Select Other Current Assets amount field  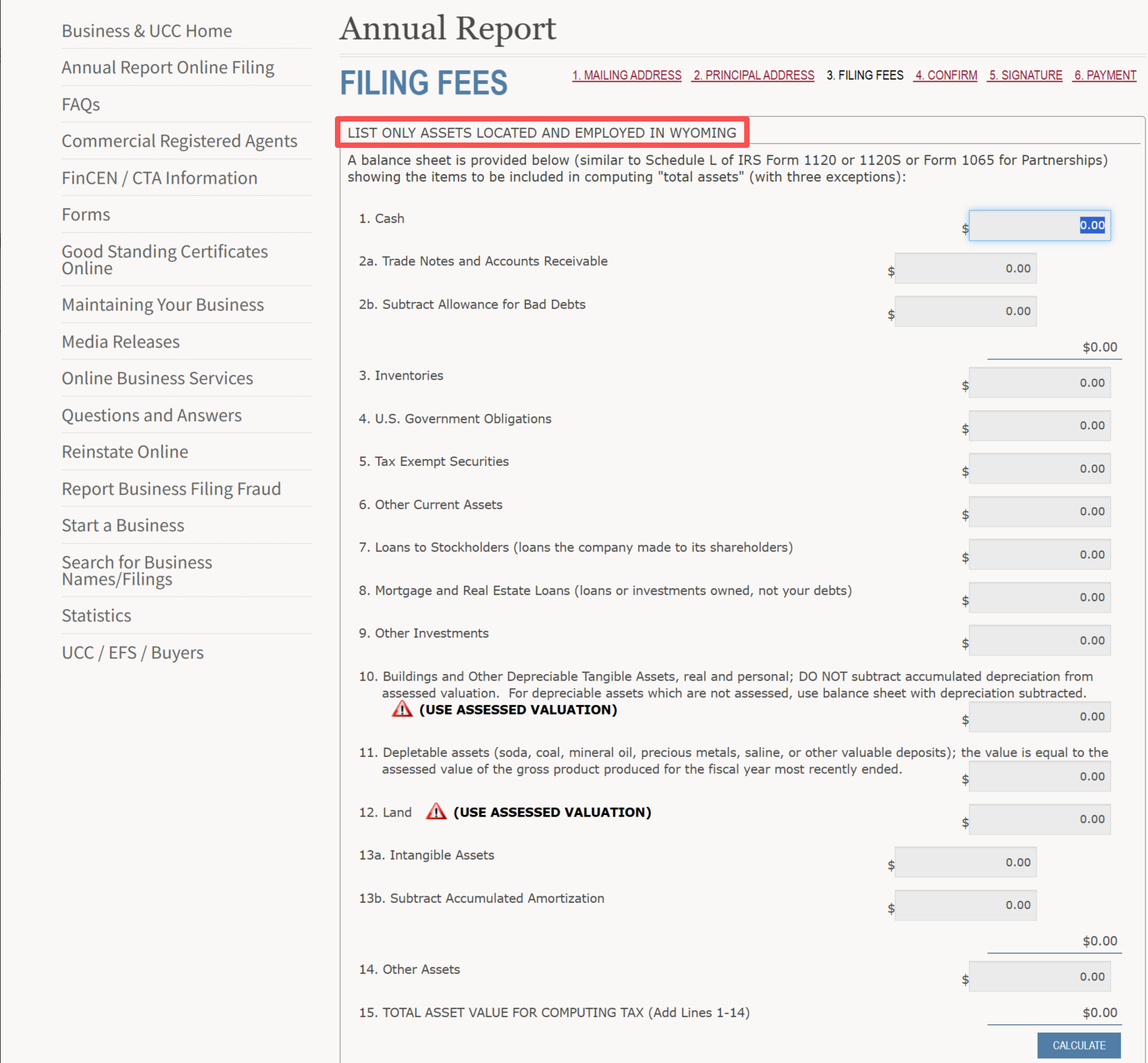click(x=1040, y=511)
